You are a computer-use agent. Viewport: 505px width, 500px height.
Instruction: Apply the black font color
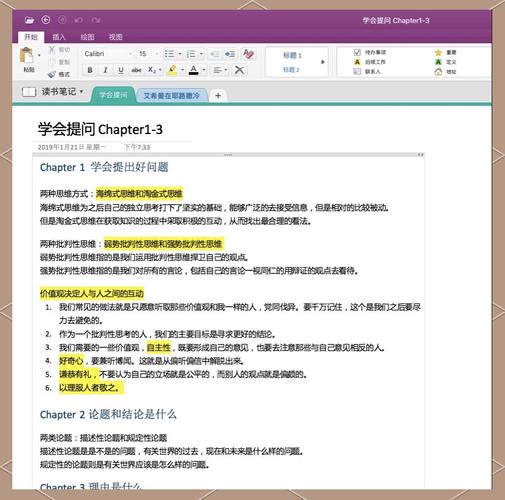click(194, 70)
